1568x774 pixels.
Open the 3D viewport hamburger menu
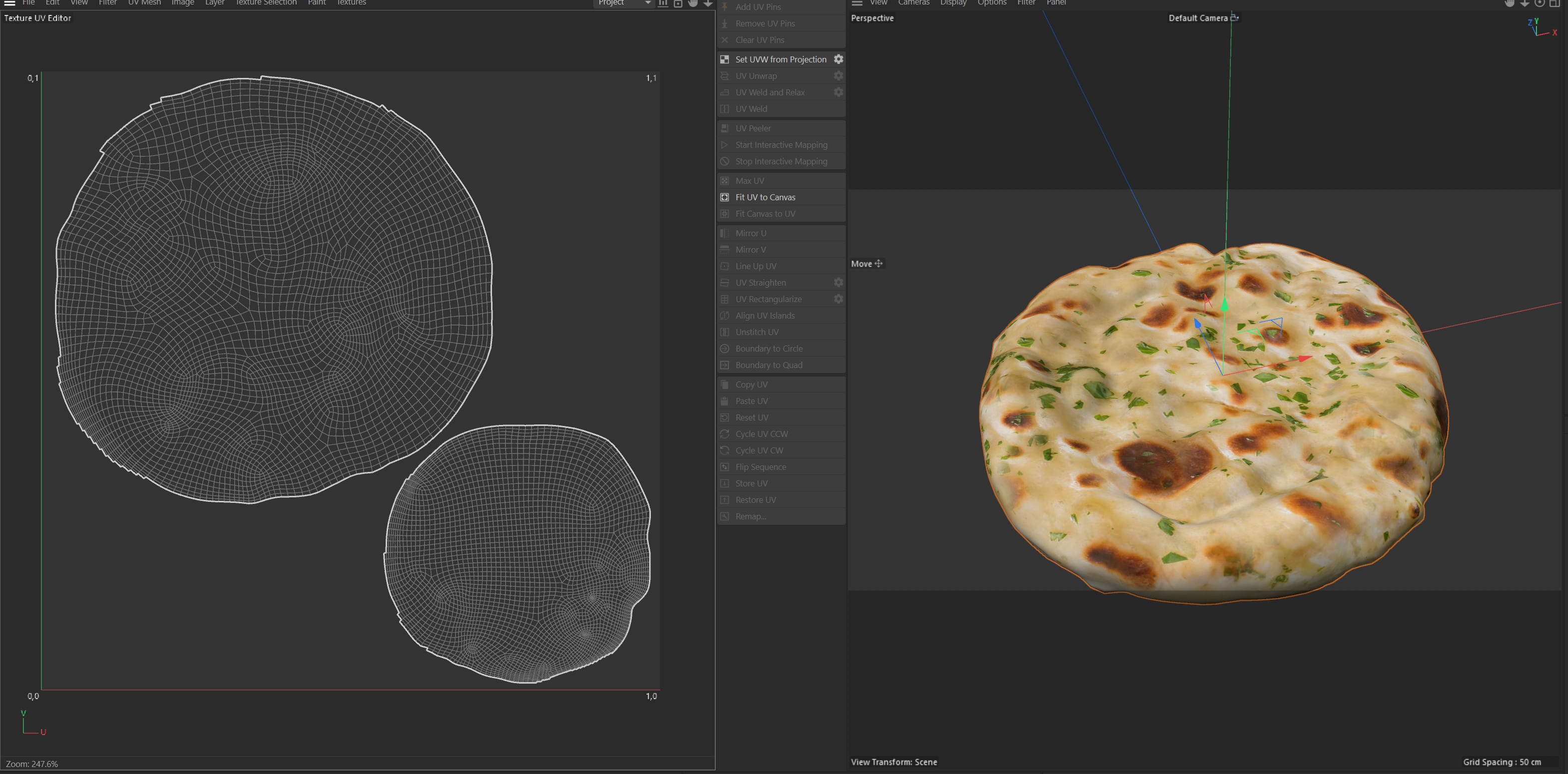(857, 3)
